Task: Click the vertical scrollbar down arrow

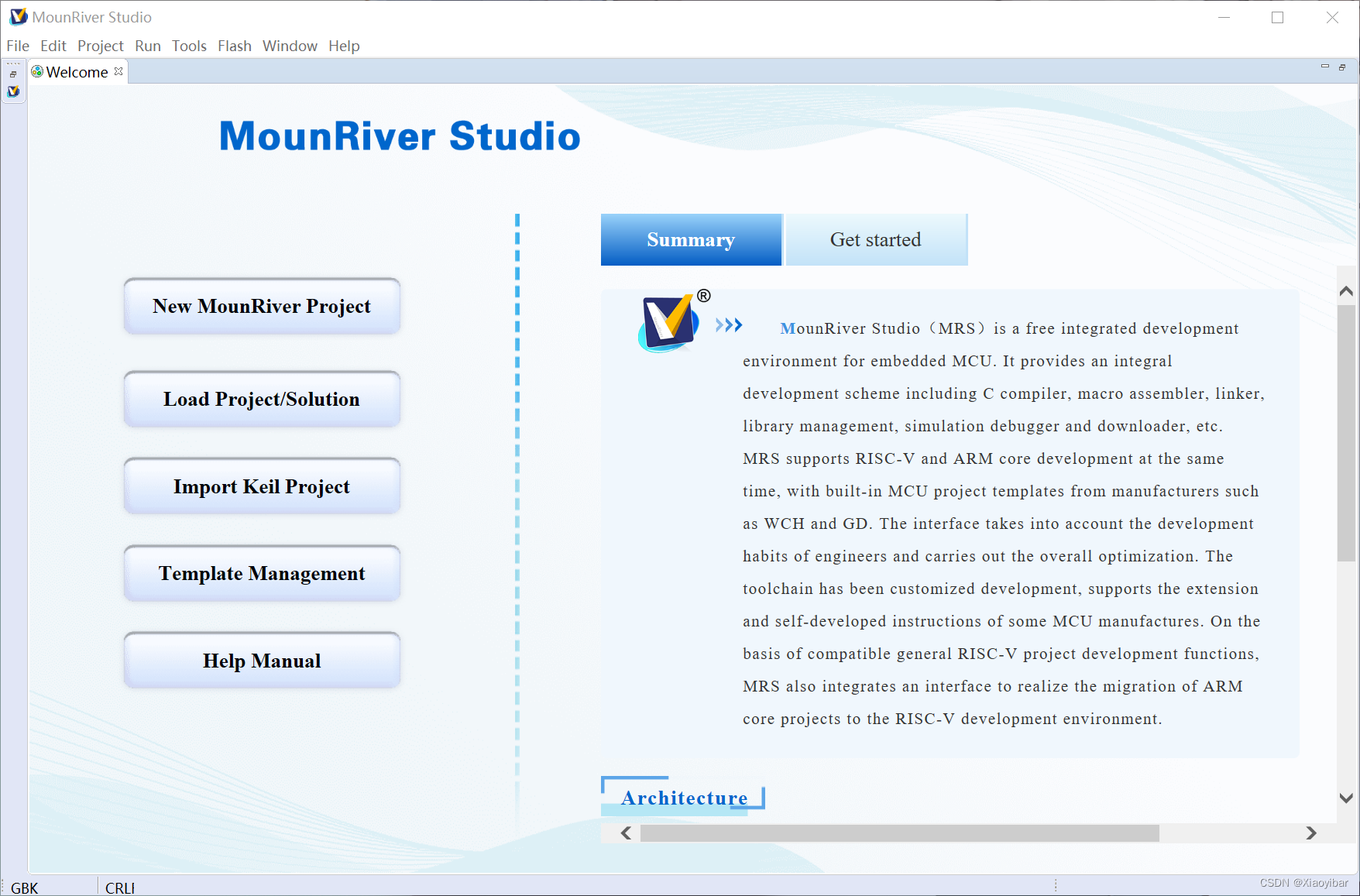Action: pyautogui.click(x=1346, y=798)
